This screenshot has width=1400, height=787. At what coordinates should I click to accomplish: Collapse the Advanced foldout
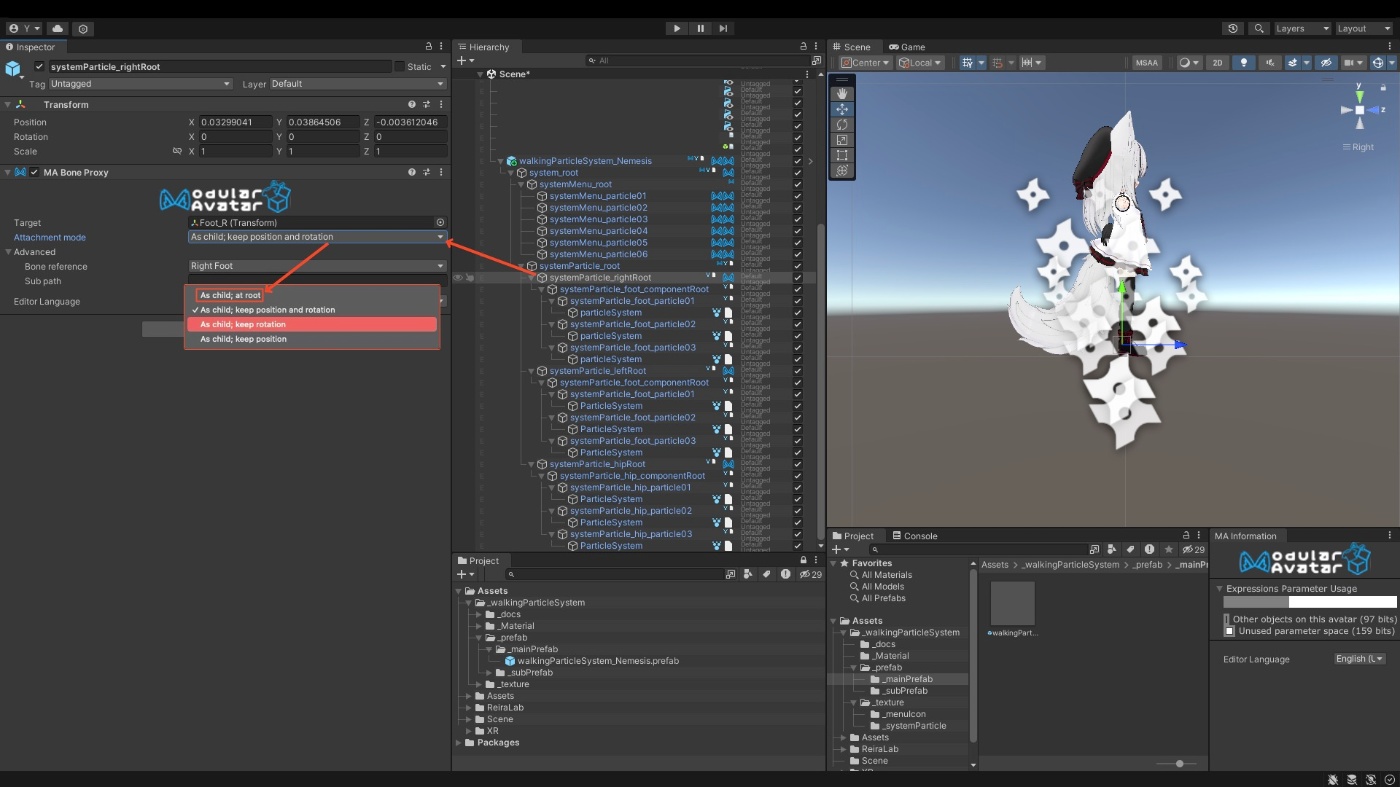pos(7,252)
